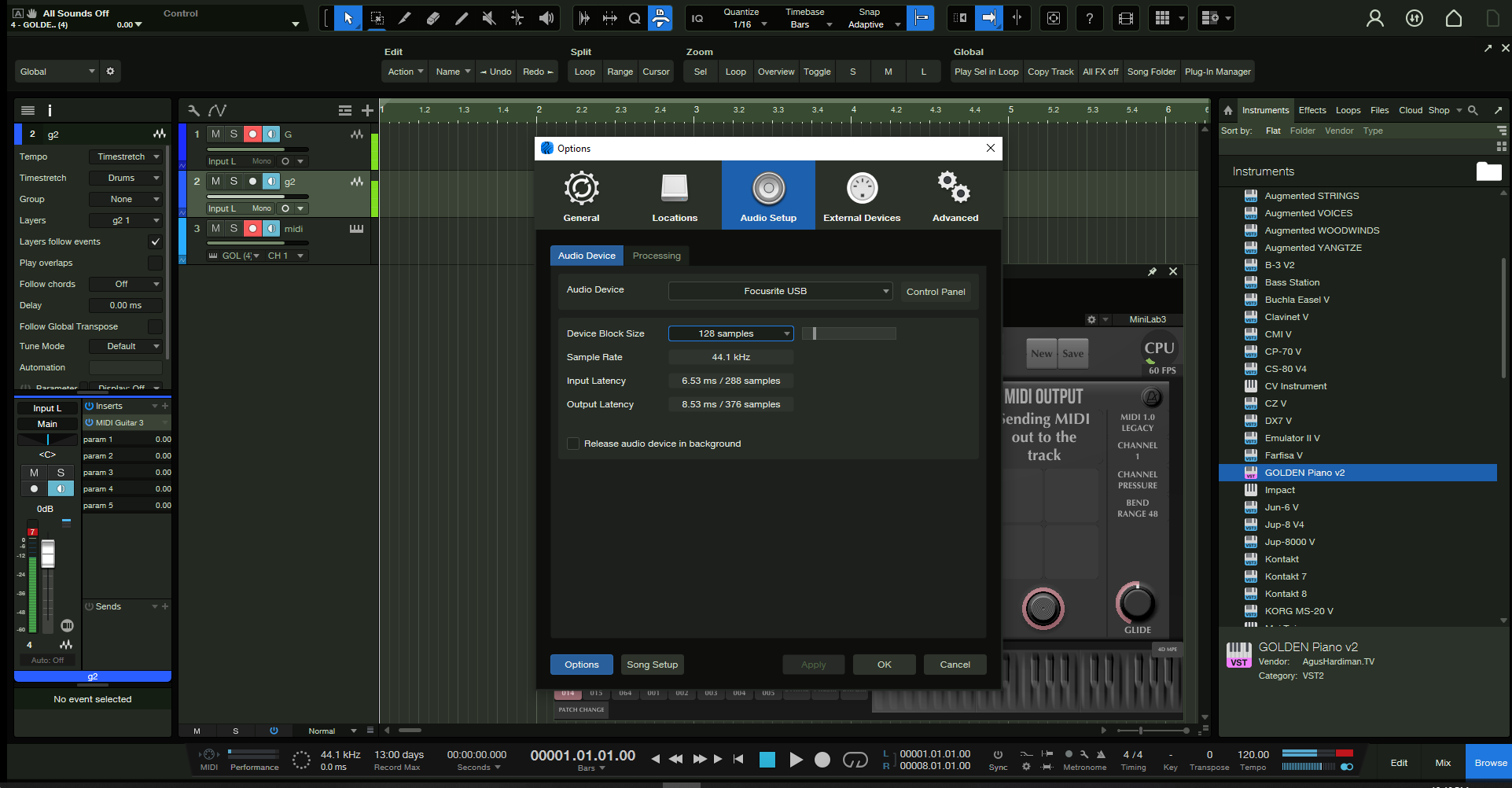The height and width of the screenshot is (788, 1512).
Task: Click the Device Block Size slider
Action: point(848,333)
